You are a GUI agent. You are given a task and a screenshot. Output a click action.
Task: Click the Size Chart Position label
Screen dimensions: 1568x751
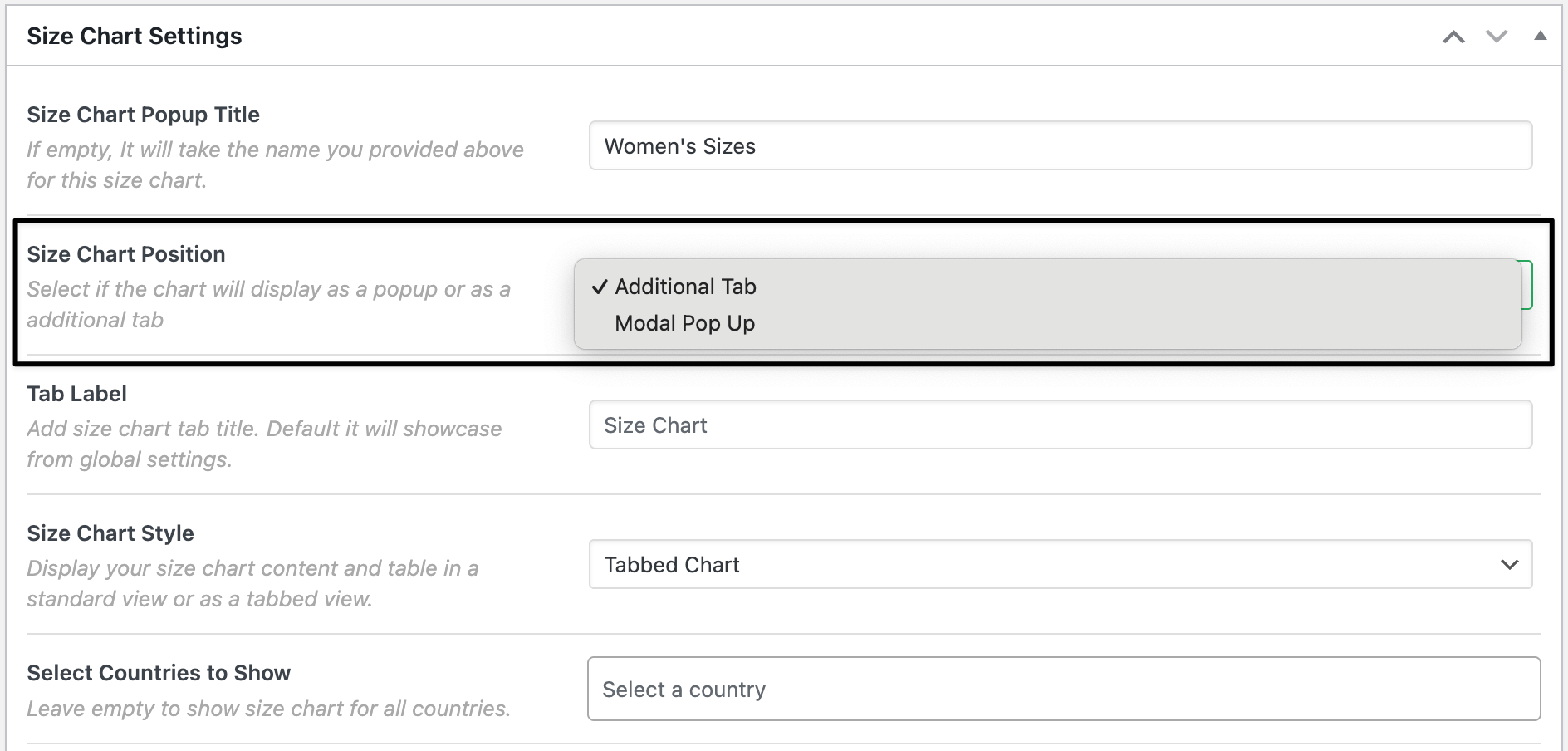coord(126,254)
